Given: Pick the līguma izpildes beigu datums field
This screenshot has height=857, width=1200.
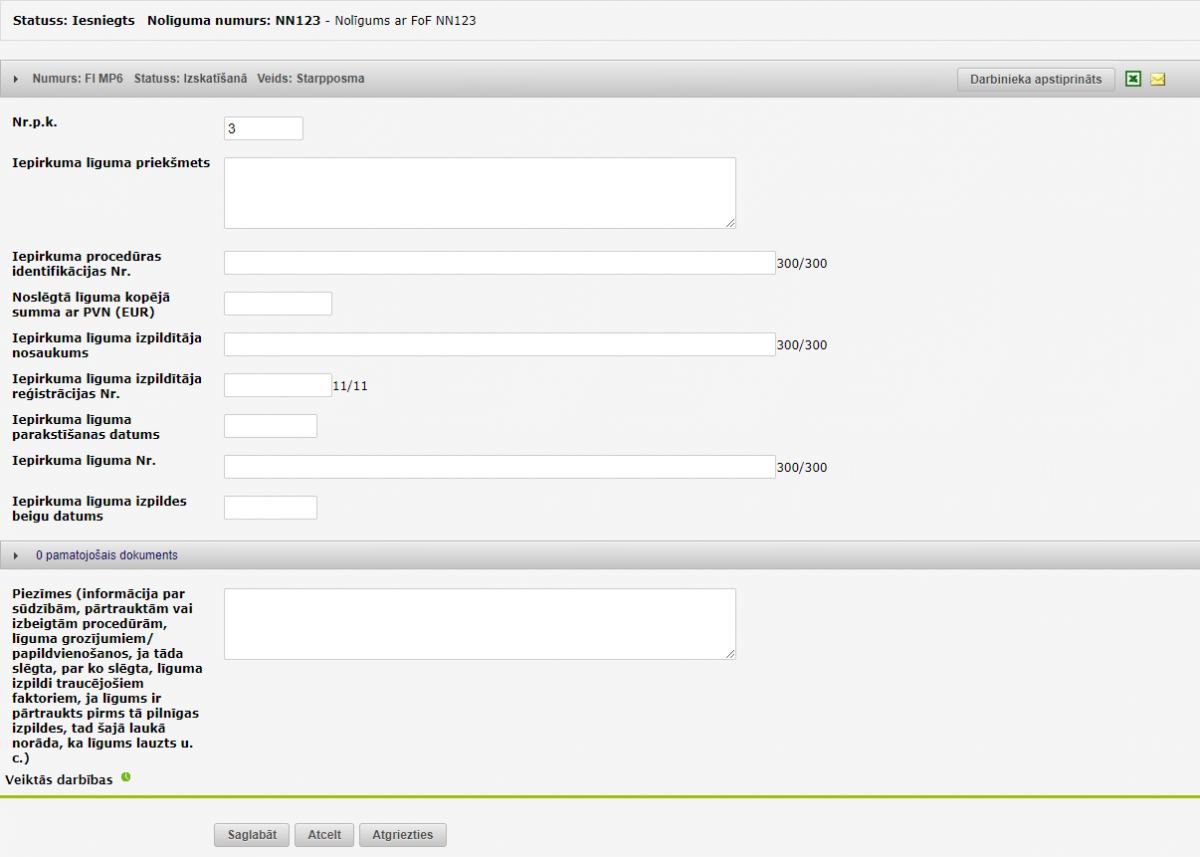Looking at the screenshot, I should [270, 508].
